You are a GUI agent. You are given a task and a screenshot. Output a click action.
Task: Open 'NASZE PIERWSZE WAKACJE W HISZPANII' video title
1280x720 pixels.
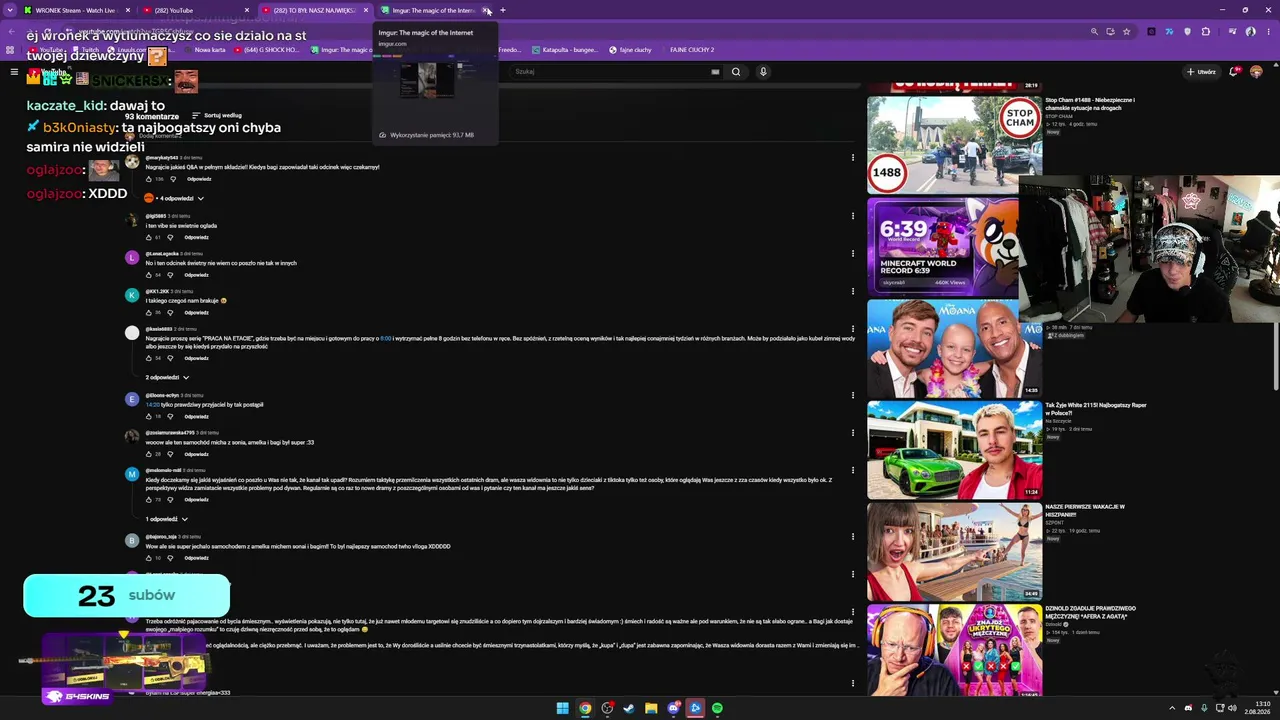[x=1085, y=510]
